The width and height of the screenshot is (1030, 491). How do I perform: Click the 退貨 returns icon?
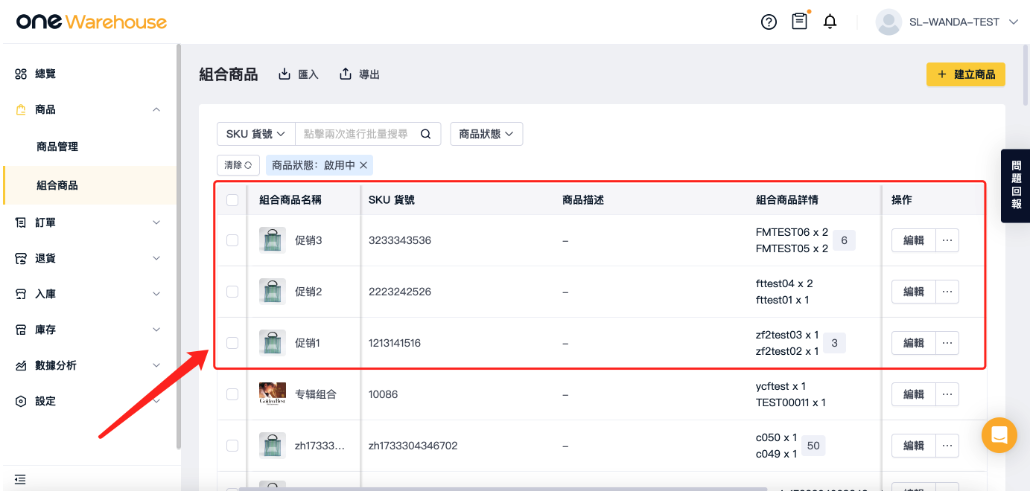[20, 258]
